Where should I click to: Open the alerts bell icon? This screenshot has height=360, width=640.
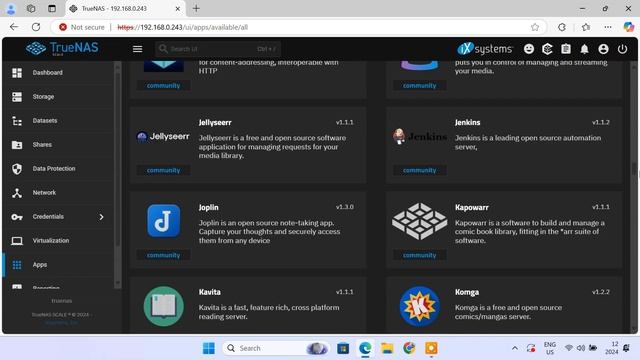(584, 49)
